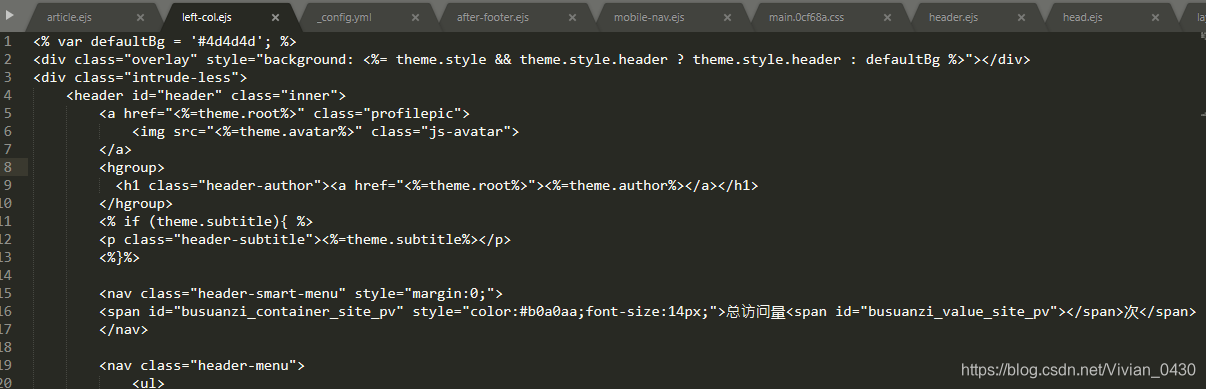This screenshot has width=1206, height=389.
Task: Close the article.ejs tab
Action: [x=140, y=17]
